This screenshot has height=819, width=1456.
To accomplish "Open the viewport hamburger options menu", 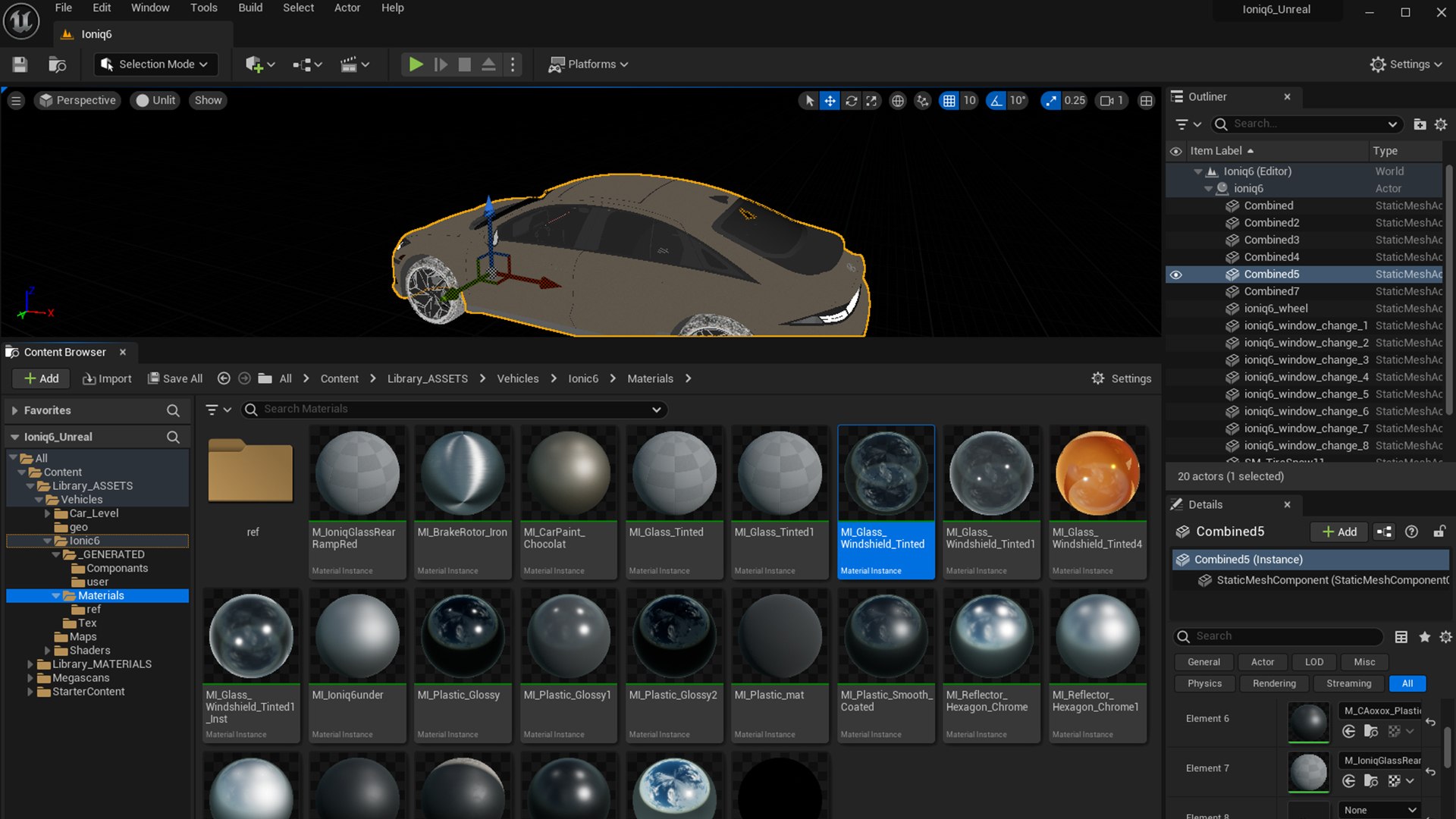I will point(16,100).
